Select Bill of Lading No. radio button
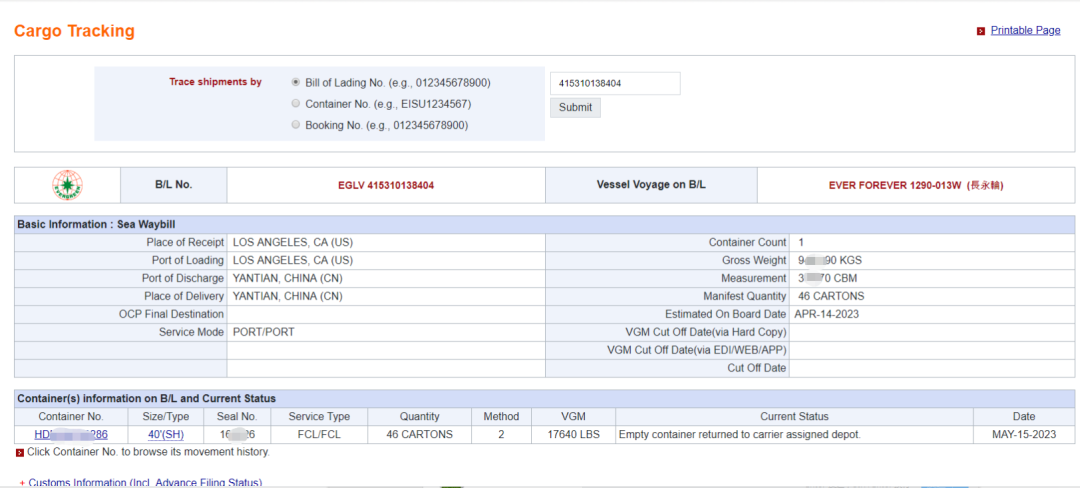1080x488 pixels. 295,82
